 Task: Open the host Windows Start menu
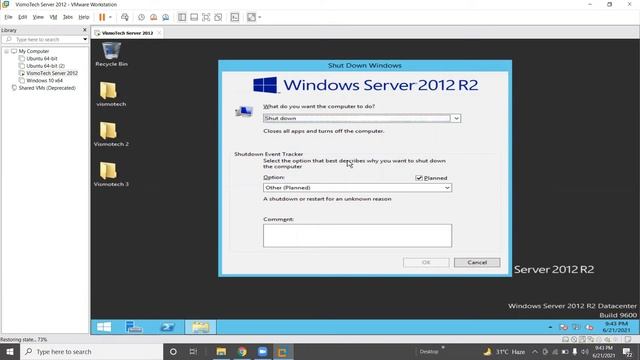click(x=10, y=351)
